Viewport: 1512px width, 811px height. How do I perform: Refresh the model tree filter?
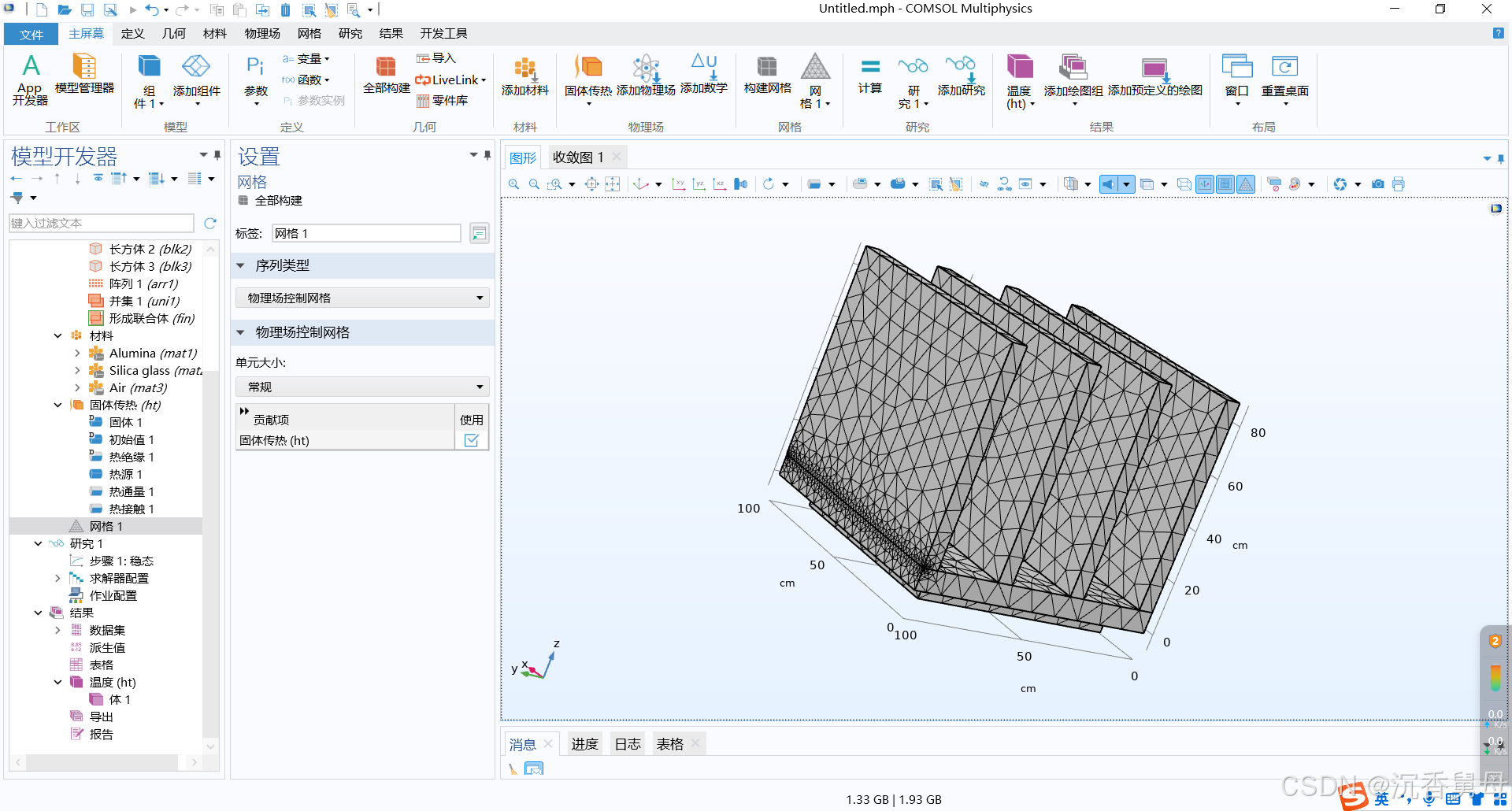[x=210, y=224]
